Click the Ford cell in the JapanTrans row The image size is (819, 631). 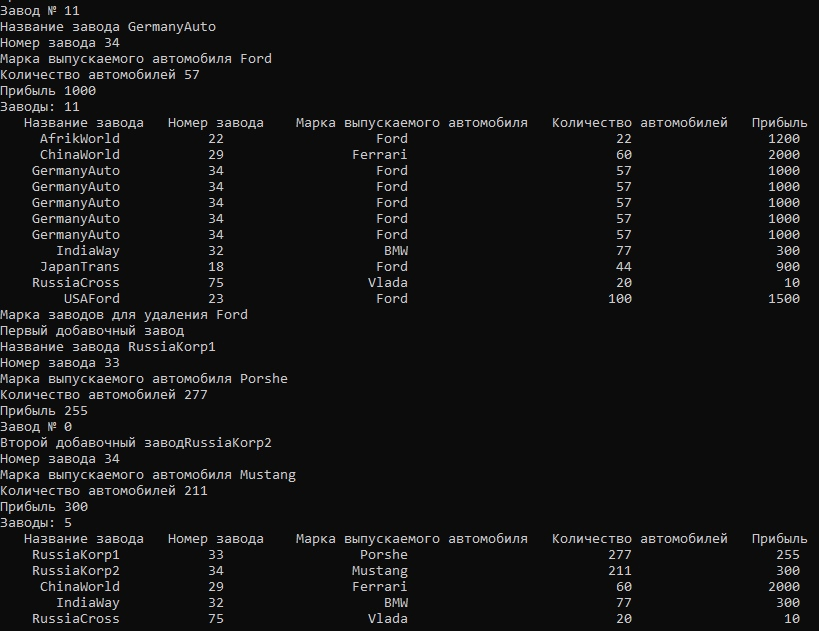coord(392,267)
